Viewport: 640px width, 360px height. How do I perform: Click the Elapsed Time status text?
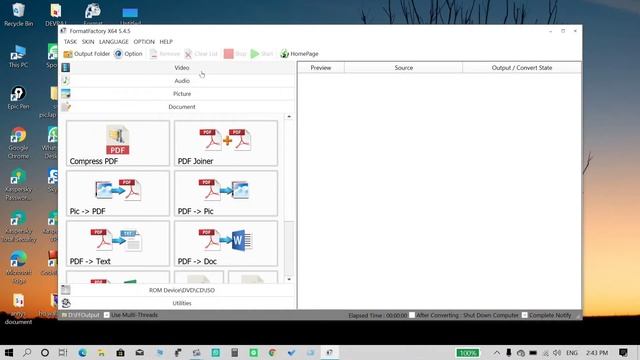(378, 315)
